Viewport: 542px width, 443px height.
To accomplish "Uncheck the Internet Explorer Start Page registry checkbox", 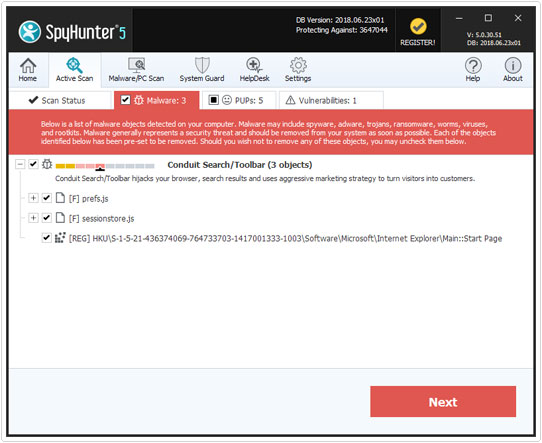I will point(46,238).
